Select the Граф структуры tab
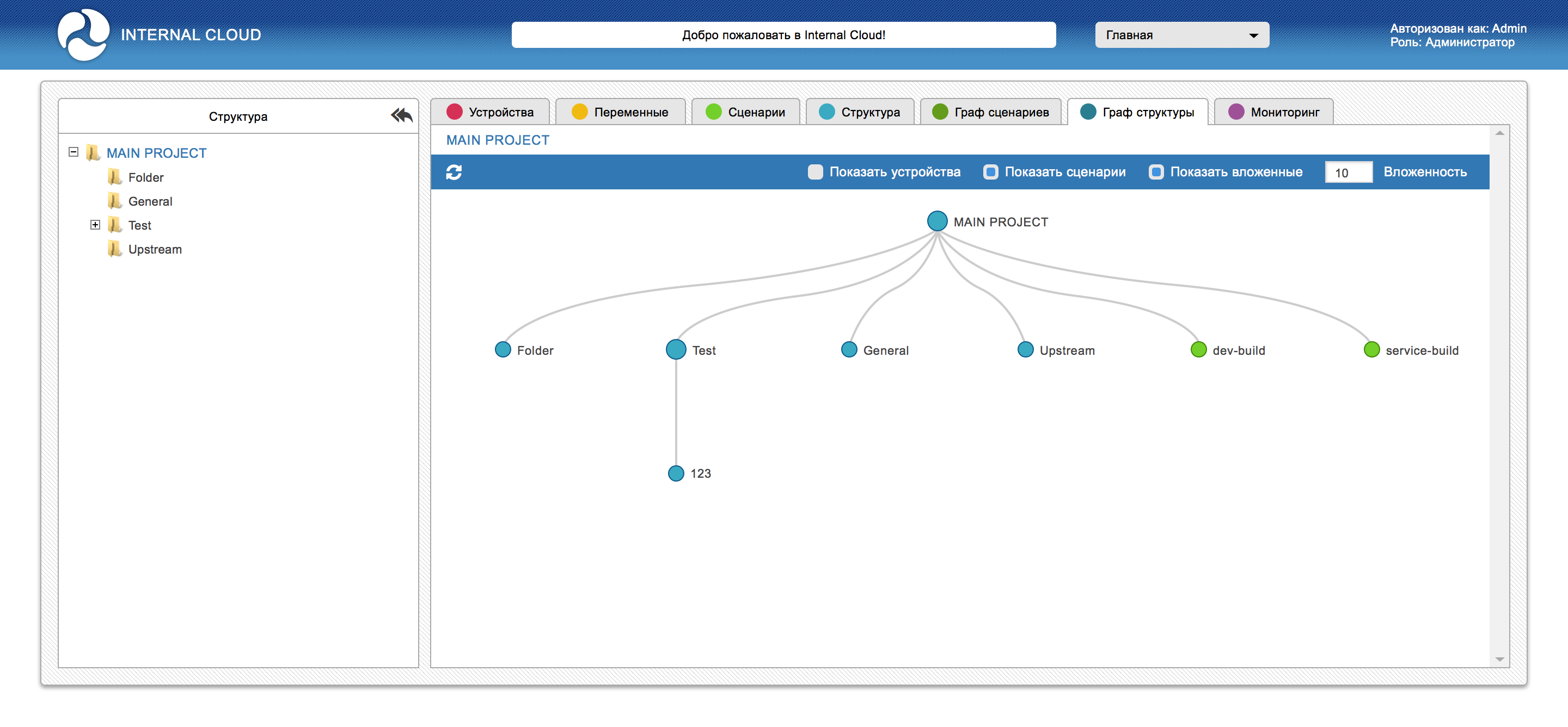The height and width of the screenshot is (727, 1568). tap(1137, 112)
